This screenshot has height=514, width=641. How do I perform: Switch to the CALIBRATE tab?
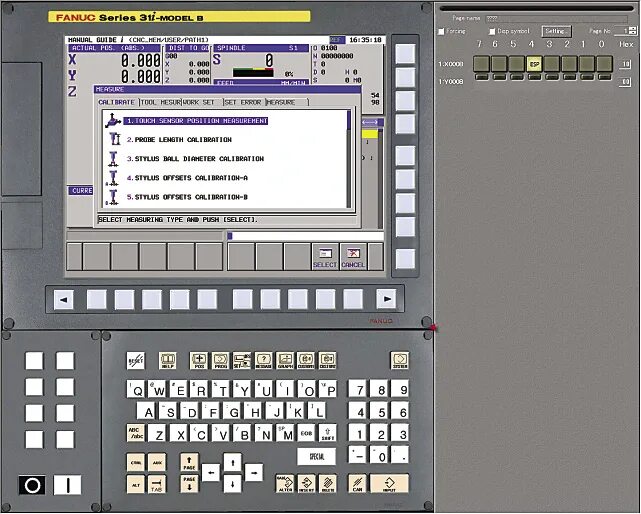[x=117, y=102]
